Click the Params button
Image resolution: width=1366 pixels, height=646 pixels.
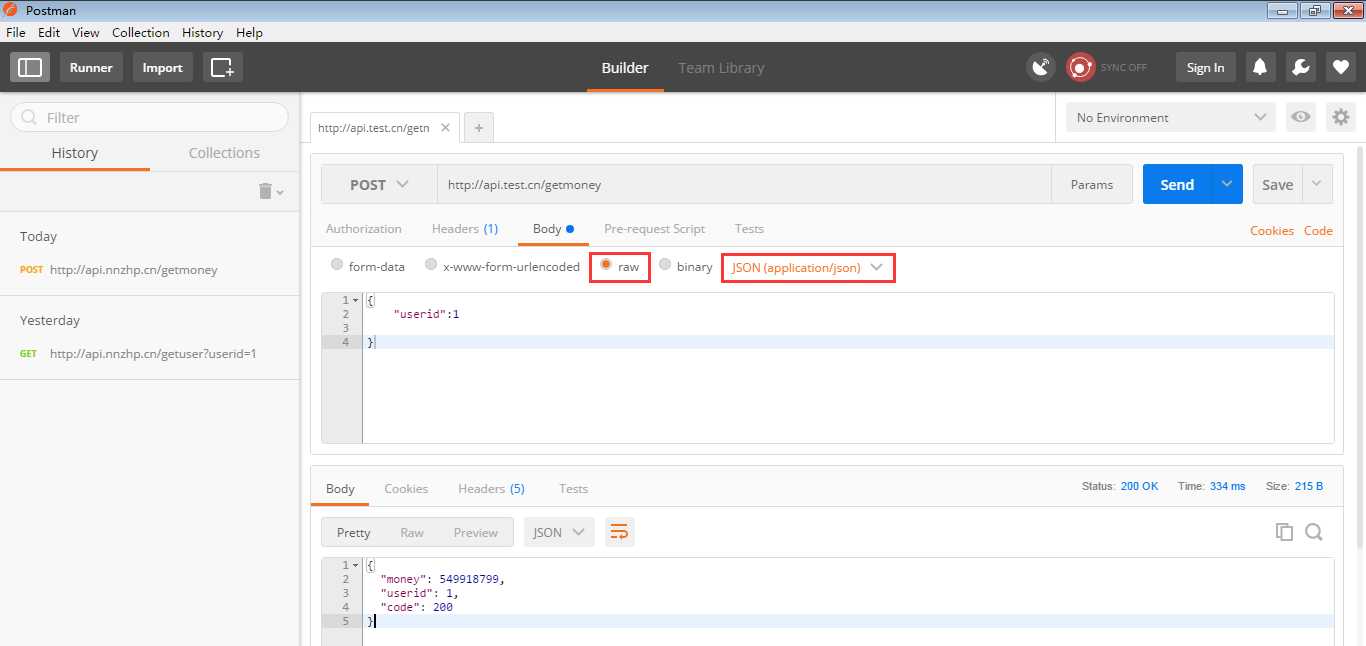(1092, 184)
